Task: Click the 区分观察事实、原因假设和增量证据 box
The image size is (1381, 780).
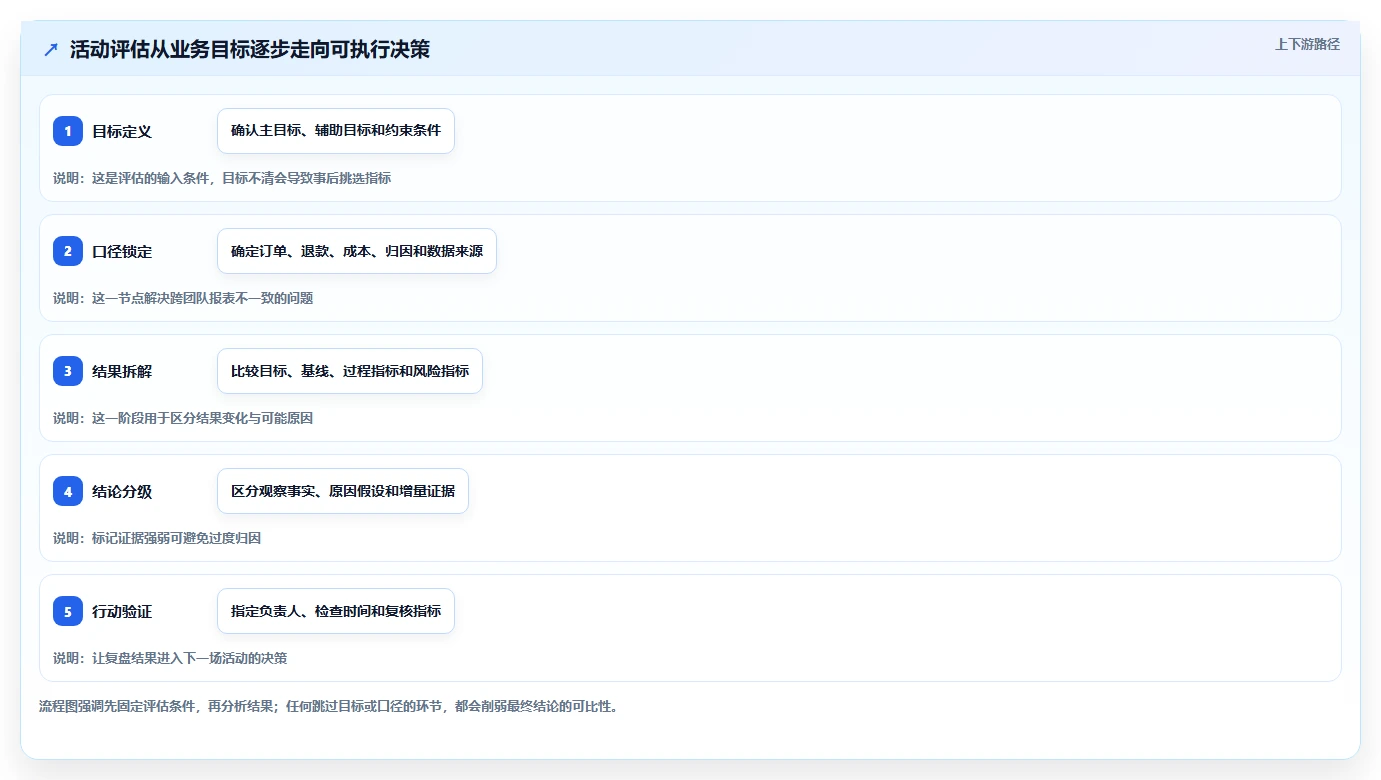Action: point(343,491)
